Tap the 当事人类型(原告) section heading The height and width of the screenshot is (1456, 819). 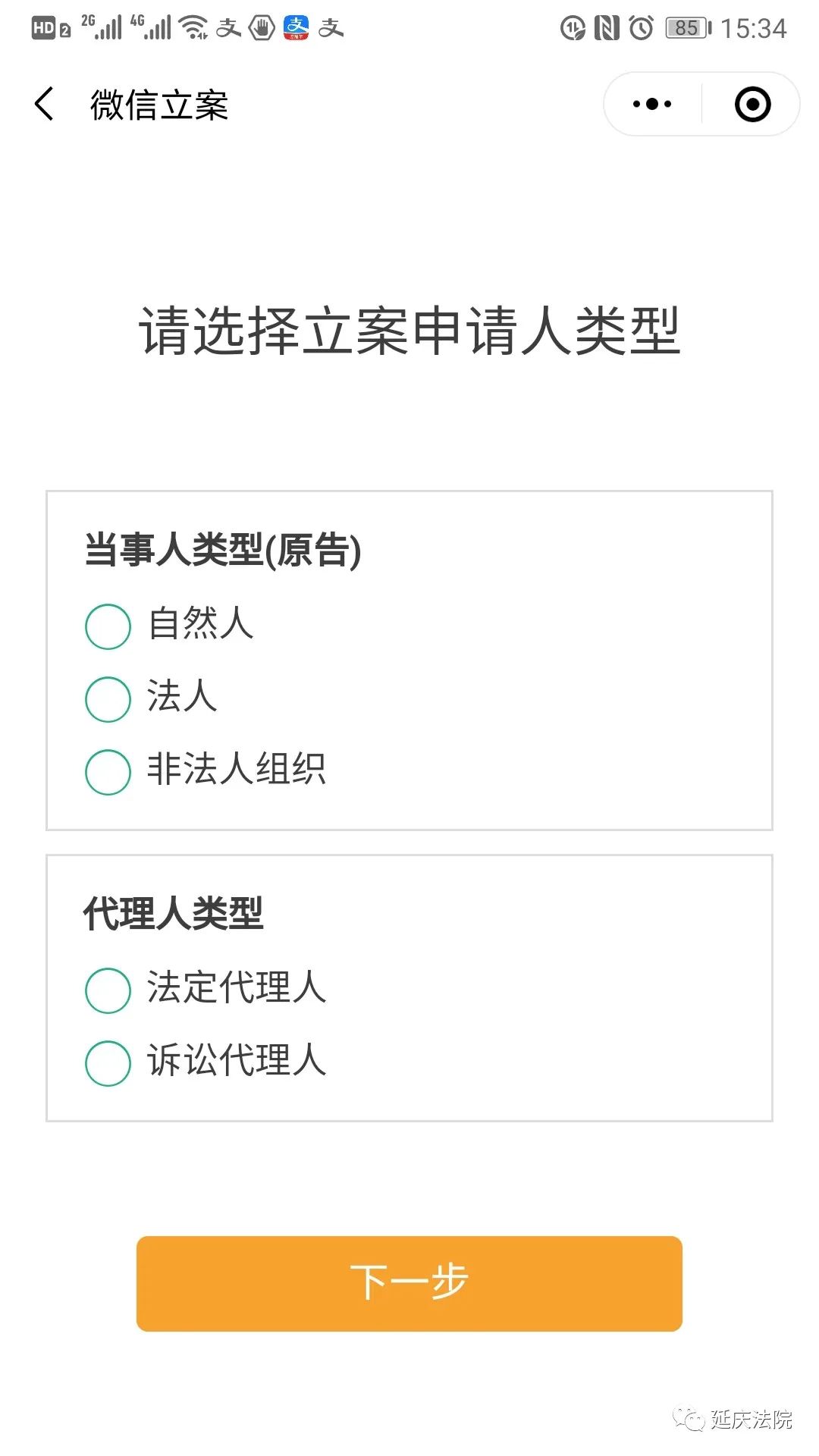(x=222, y=550)
